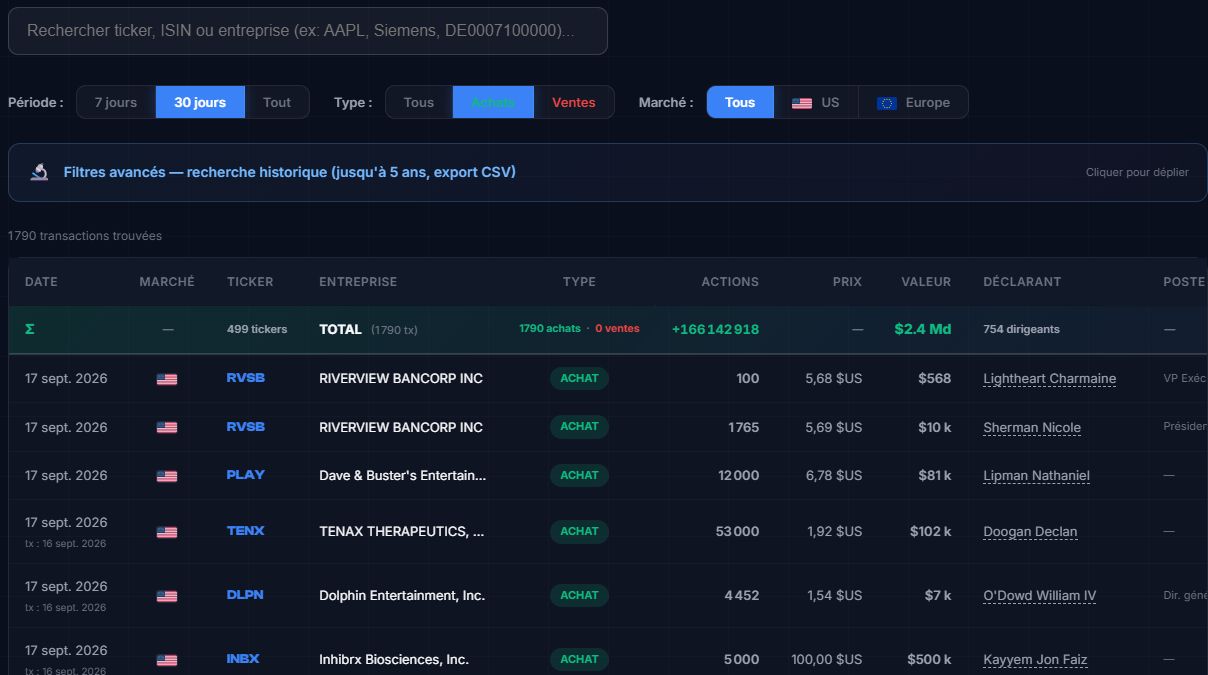Select the Tous market filter

pos(740,102)
